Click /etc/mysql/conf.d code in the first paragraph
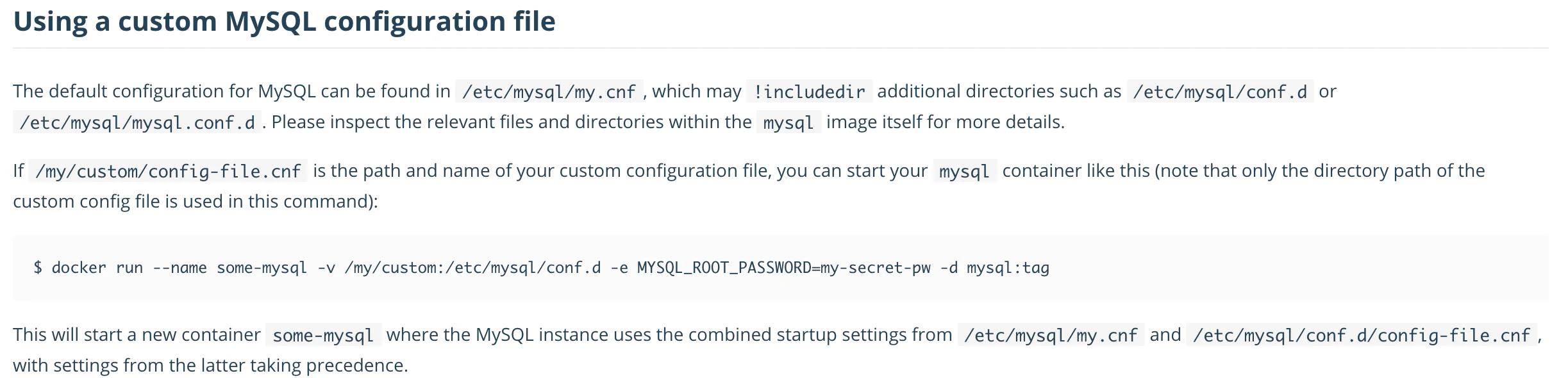Image resolution: width=1568 pixels, height=378 pixels. pos(1220,92)
